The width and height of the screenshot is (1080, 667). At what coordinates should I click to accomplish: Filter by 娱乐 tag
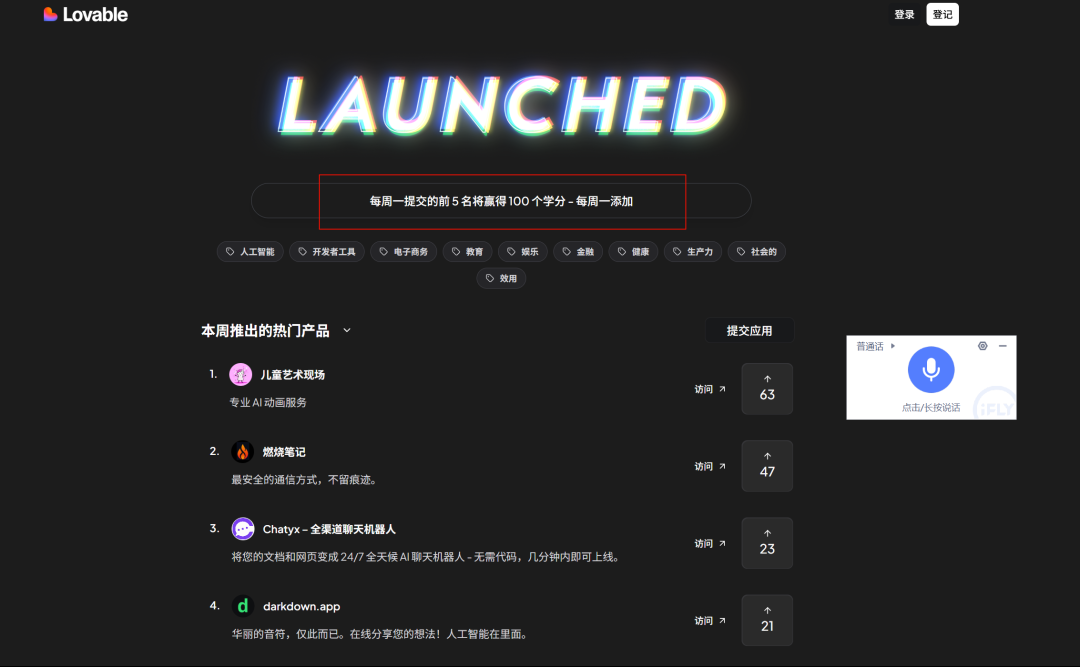523,252
